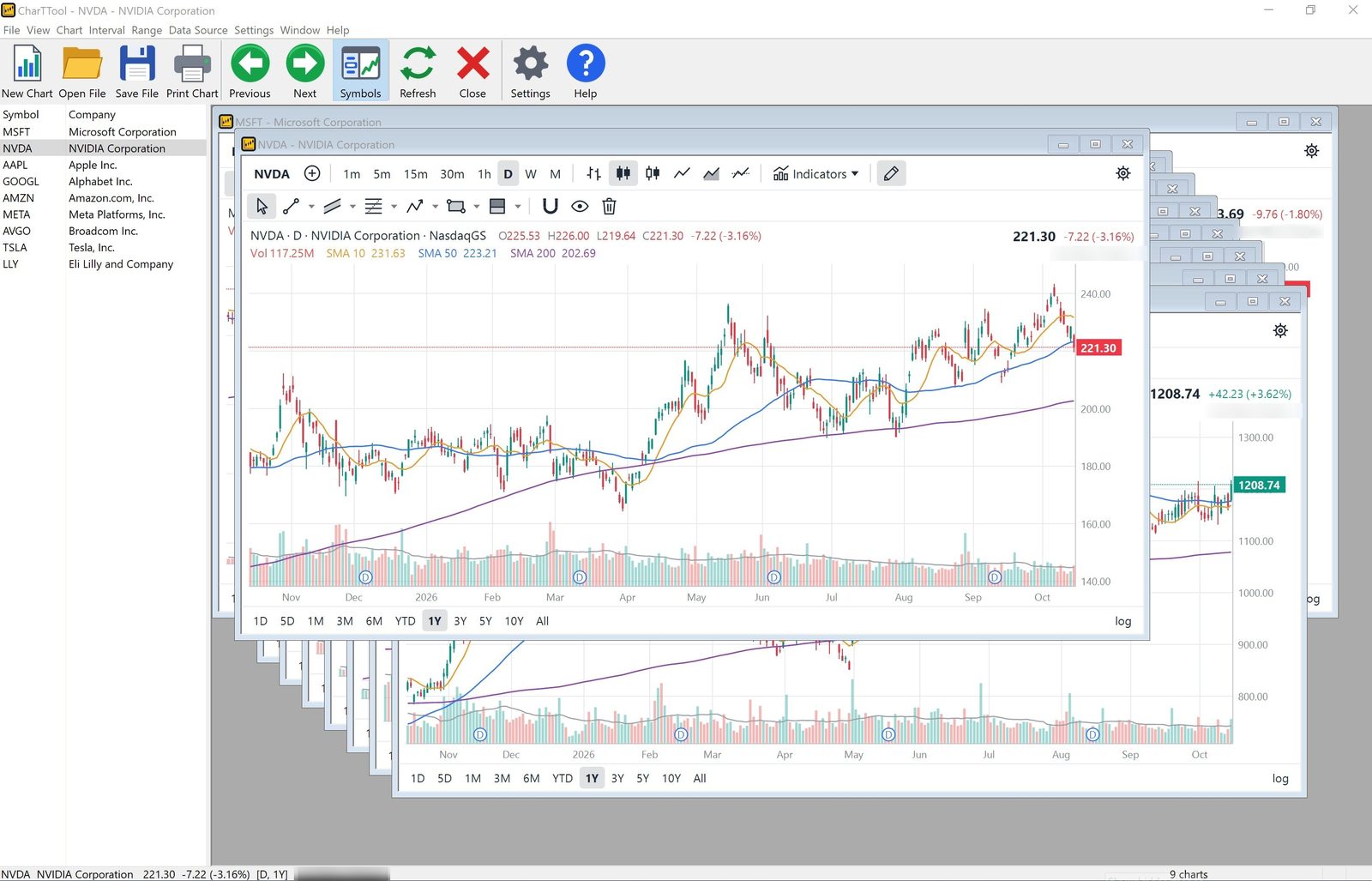
Task: Select 15m interval in NVDA chart
Action: [416, 174]
